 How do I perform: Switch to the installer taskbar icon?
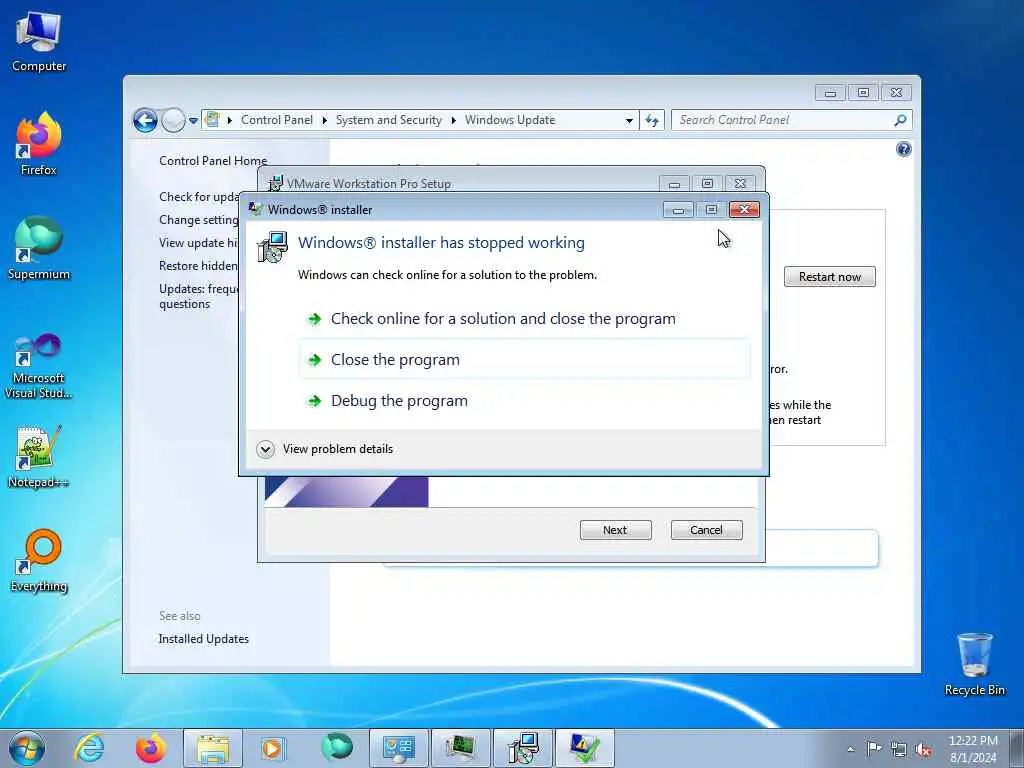[x=522, y=748]
